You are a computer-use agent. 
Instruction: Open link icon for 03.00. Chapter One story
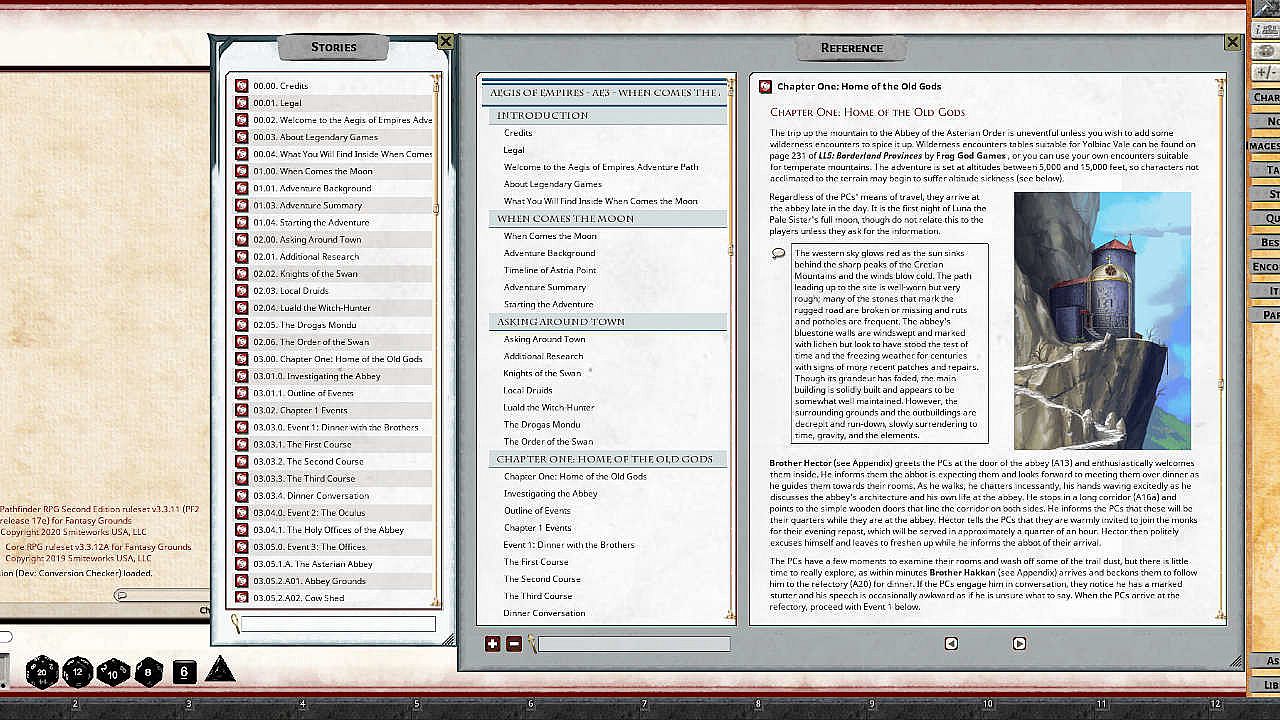(242, 359)
